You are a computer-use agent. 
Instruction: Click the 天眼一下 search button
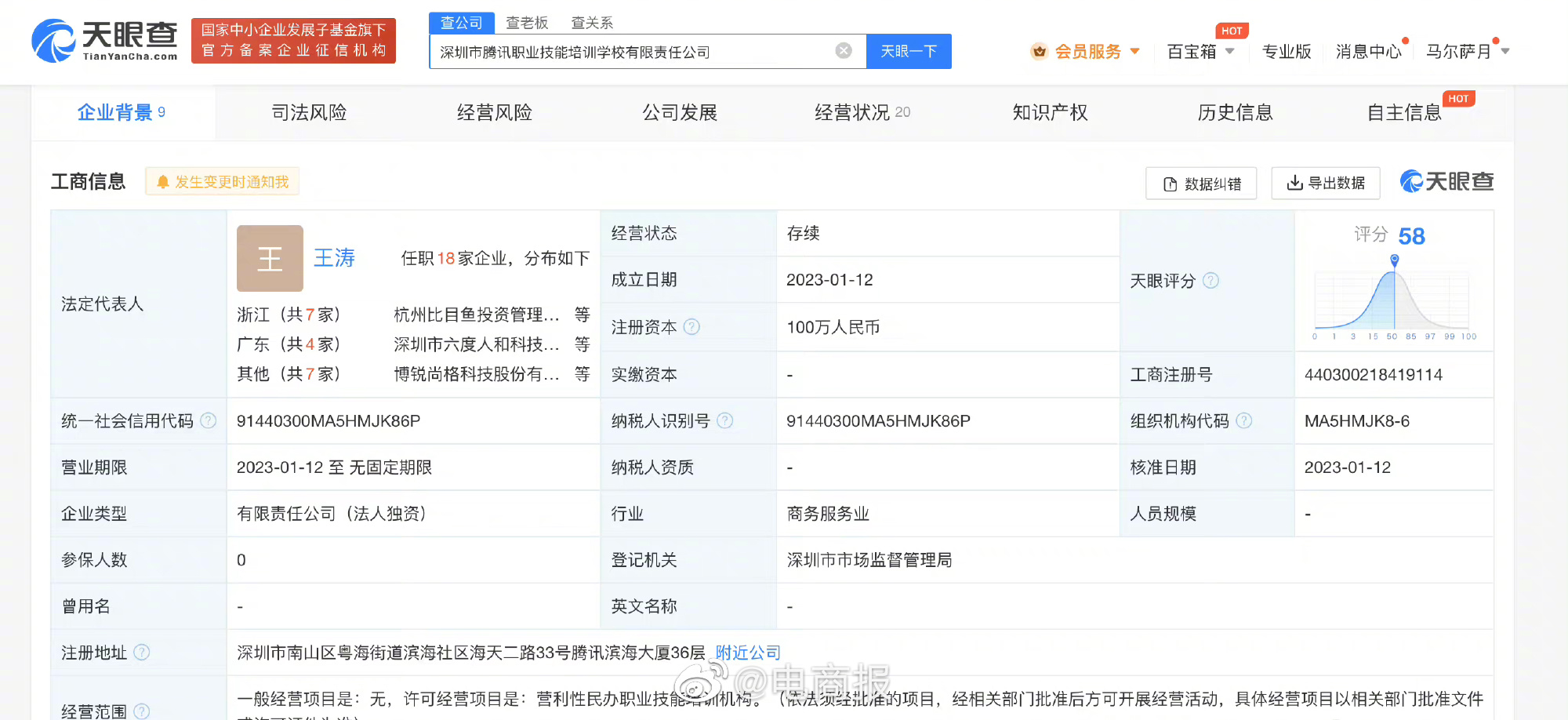(x=909, y=51)
